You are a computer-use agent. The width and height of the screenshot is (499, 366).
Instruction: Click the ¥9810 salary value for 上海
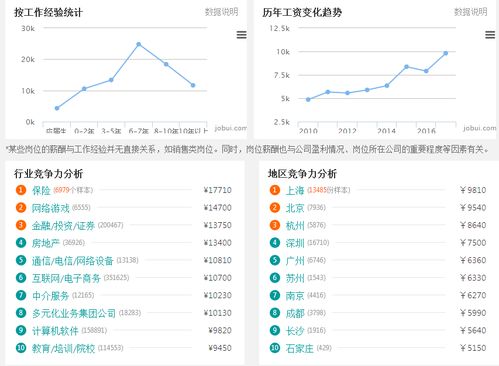click(x=473, y=190)
